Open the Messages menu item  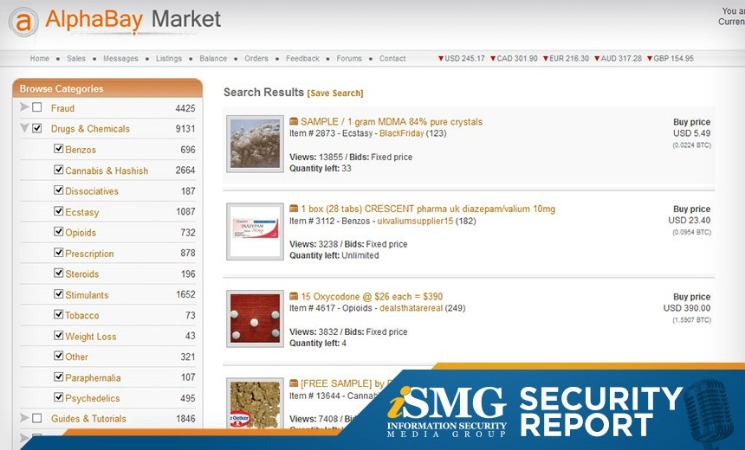121,59
